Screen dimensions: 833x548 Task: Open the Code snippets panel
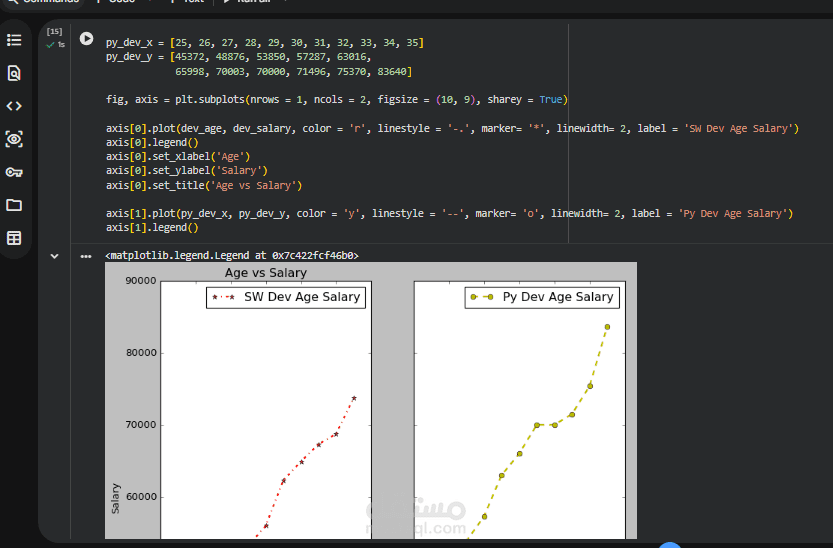[14, 106]
